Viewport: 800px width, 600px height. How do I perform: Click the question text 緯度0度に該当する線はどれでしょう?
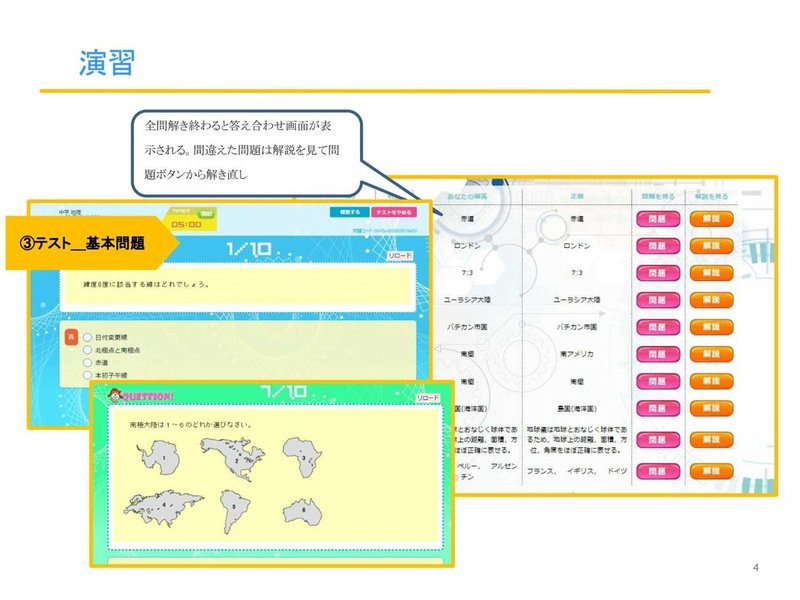click(x=147, y=285)
